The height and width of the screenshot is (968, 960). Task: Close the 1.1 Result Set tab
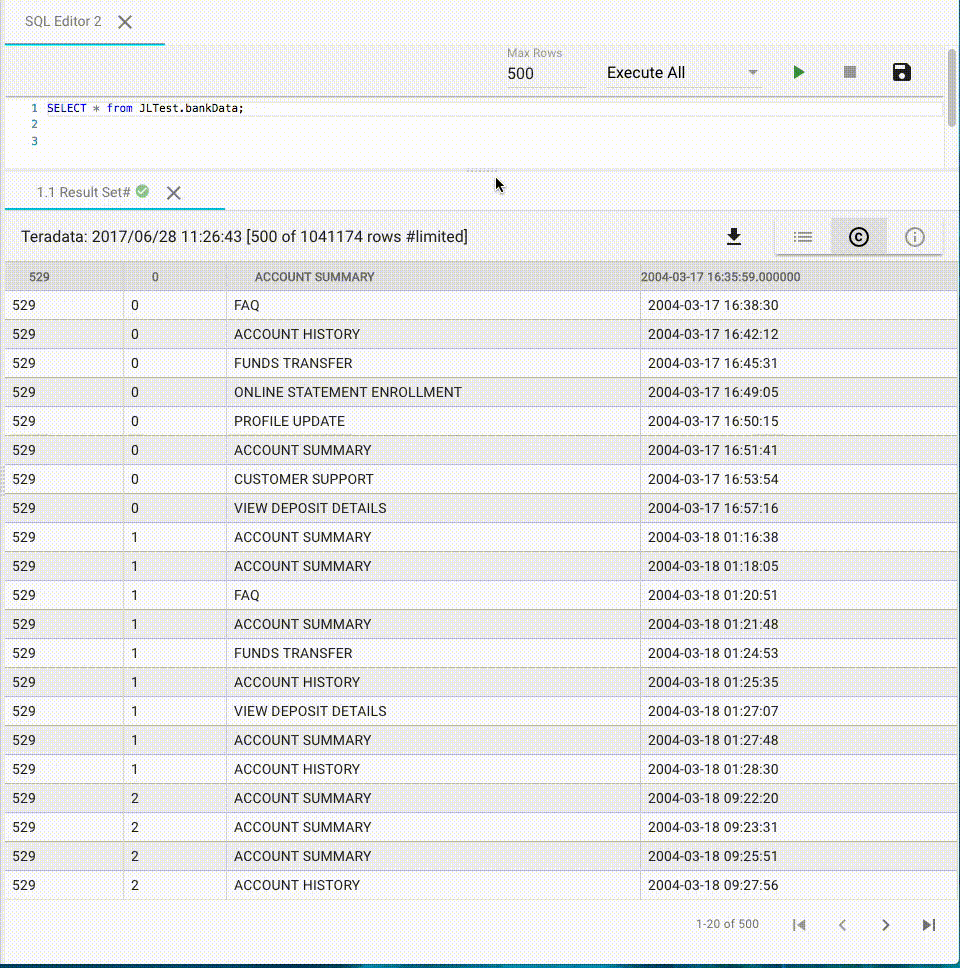click(x=173, y=193)
